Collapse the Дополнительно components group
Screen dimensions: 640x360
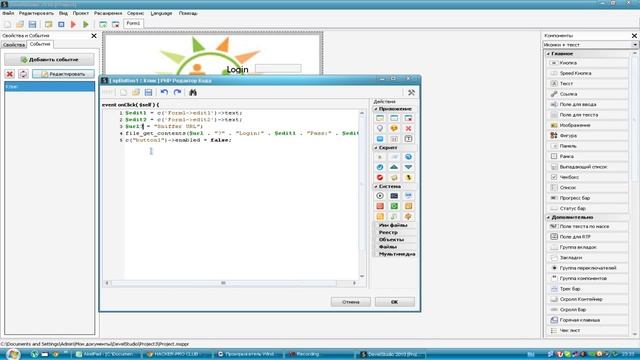pyautogui.click(x=549, y=217)
